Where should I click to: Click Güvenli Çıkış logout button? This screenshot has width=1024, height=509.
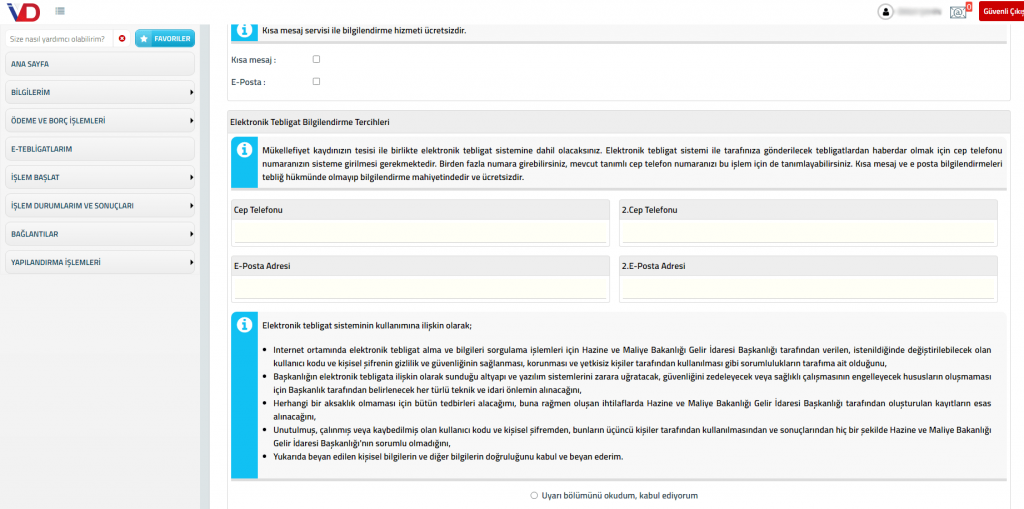(x=1002, y=11)
